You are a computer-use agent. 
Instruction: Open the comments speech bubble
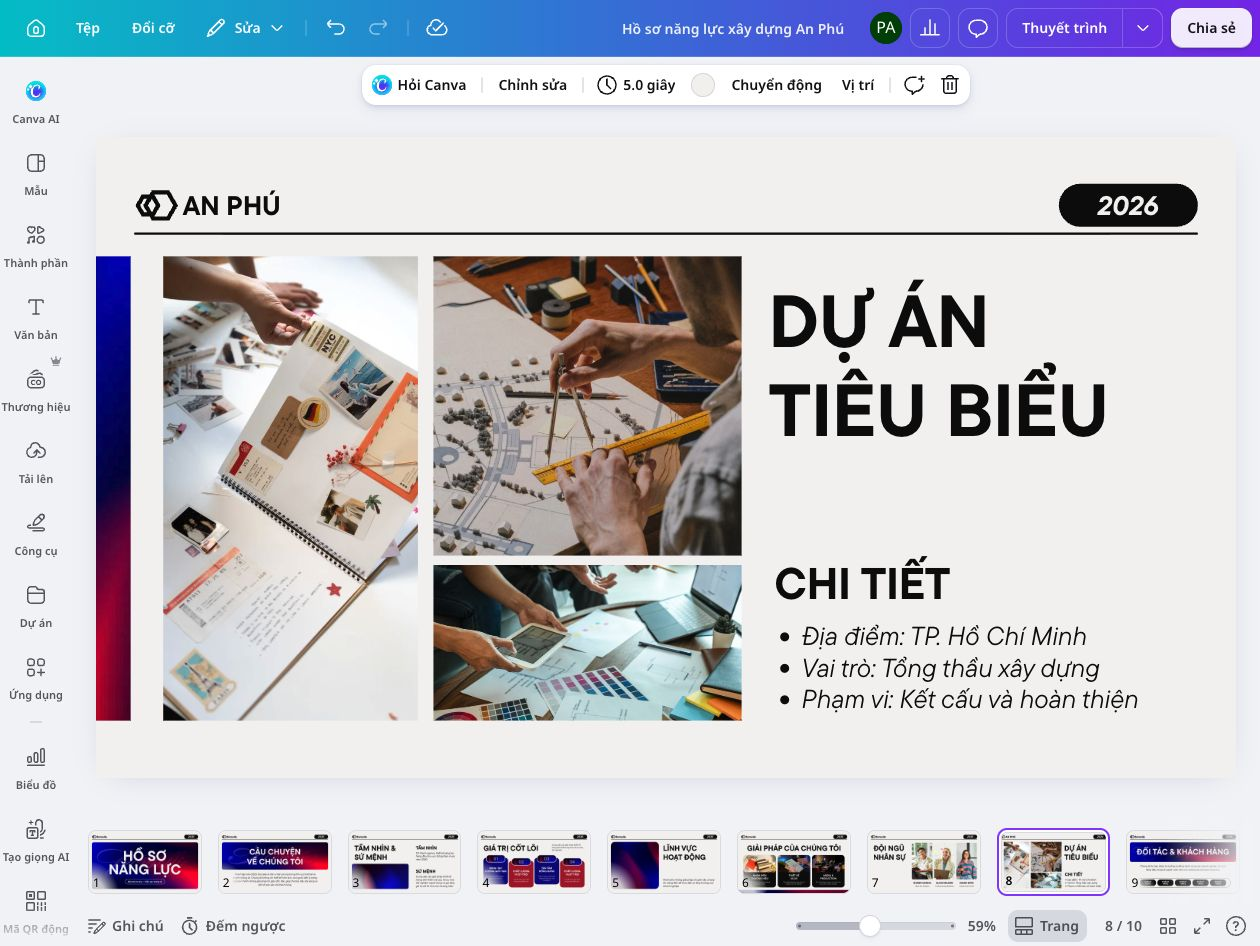click(978, 28)
